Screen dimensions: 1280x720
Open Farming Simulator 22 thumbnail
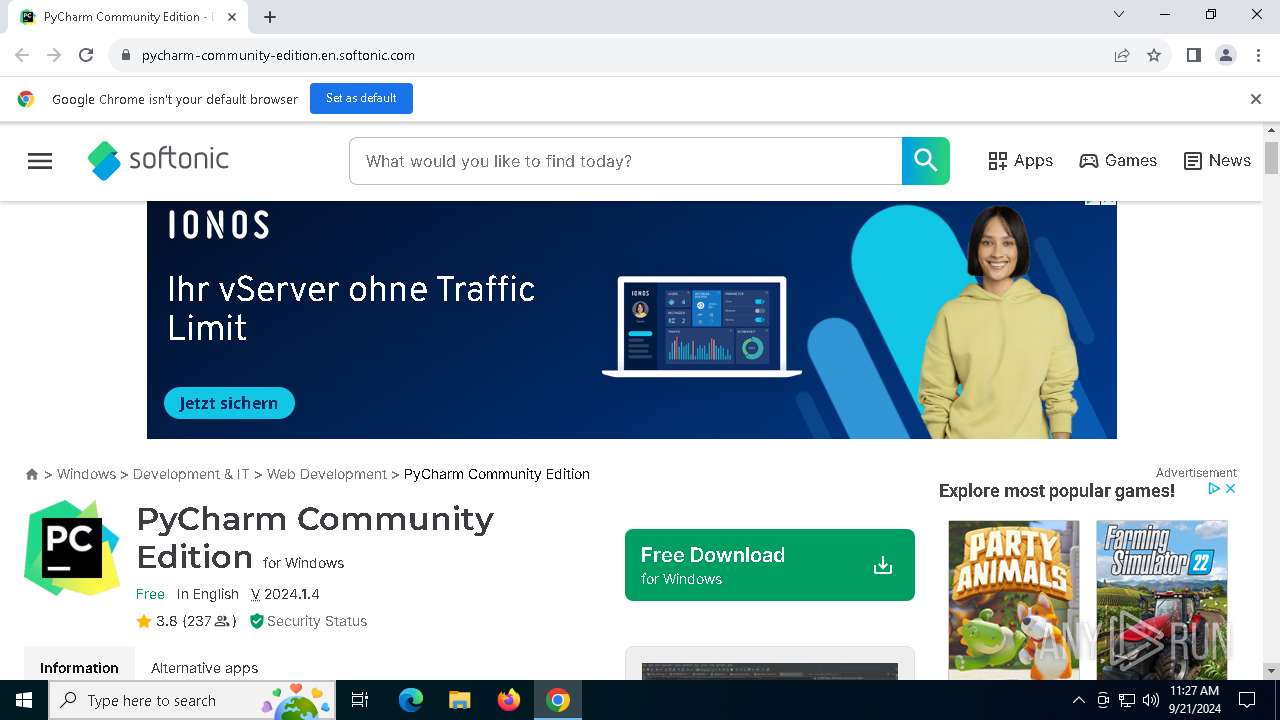pos(1162,599)
